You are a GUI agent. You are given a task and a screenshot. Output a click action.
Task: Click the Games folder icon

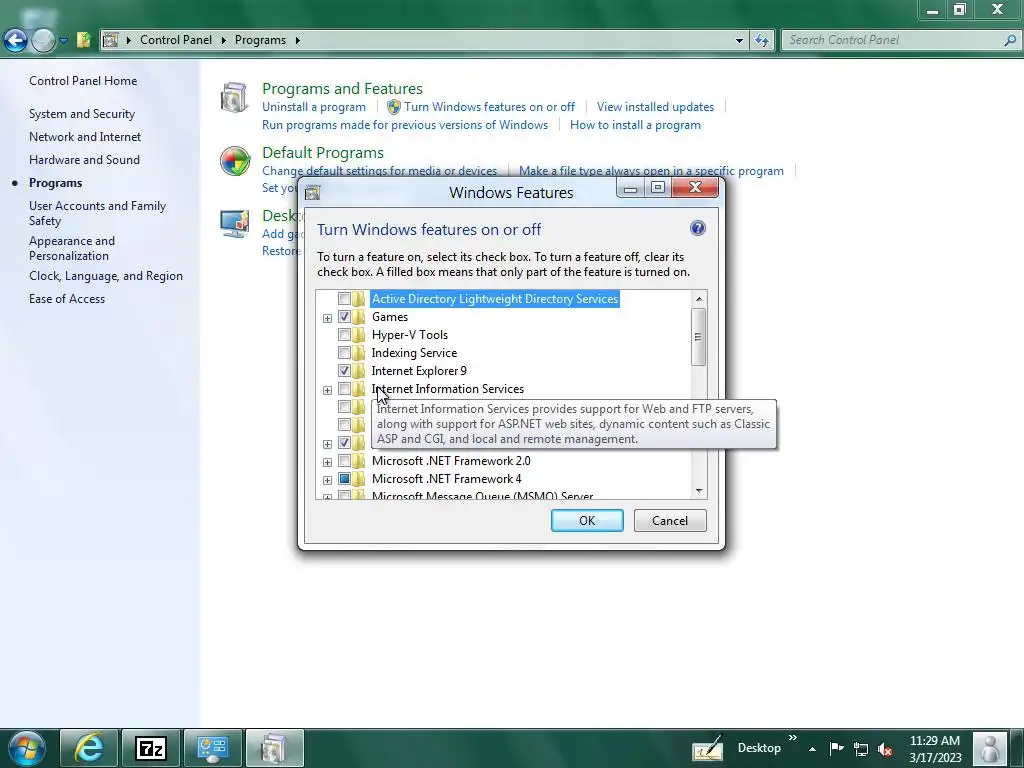pos(359,317)
